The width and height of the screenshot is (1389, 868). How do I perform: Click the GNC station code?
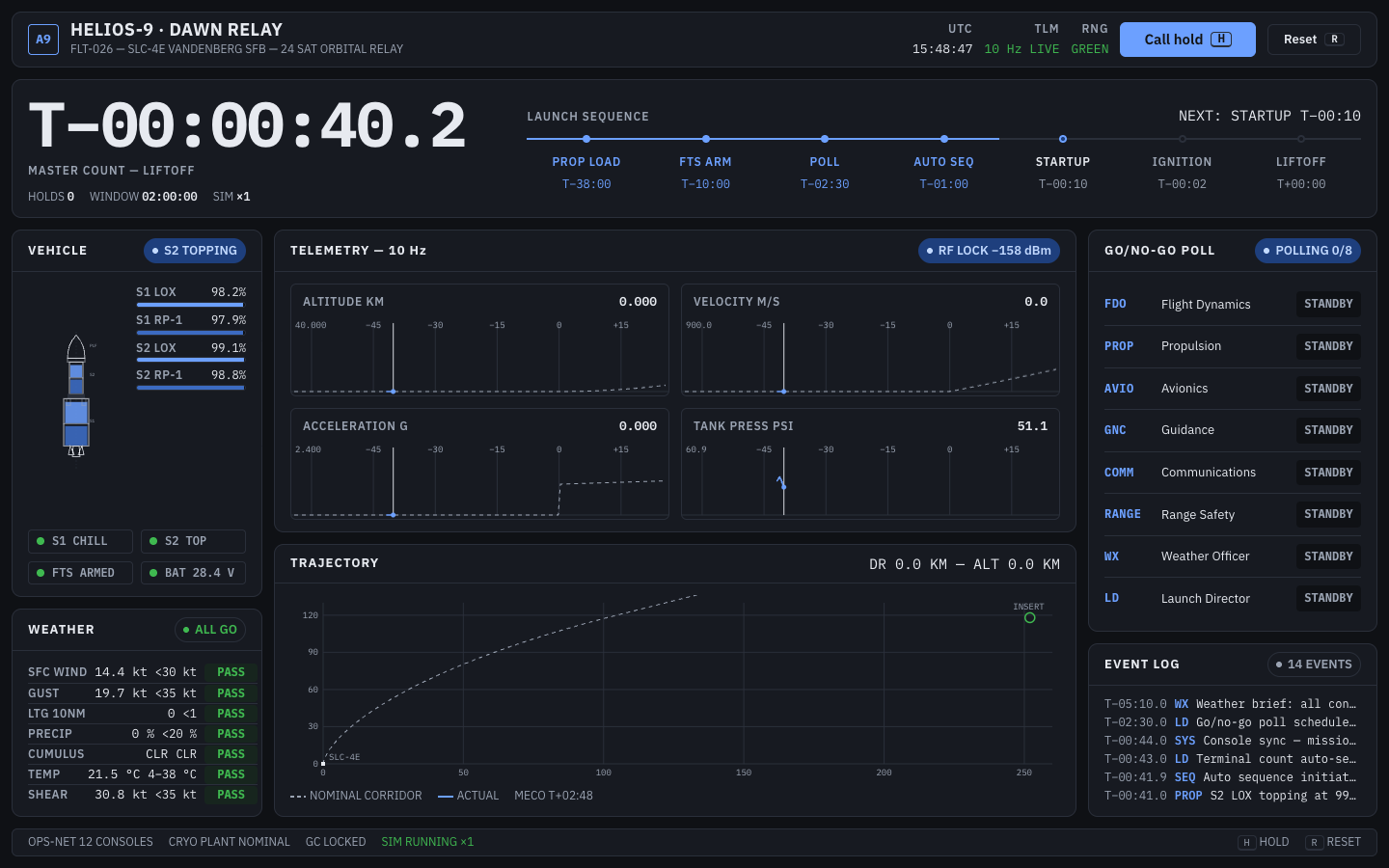click(x=1115, y=430)
